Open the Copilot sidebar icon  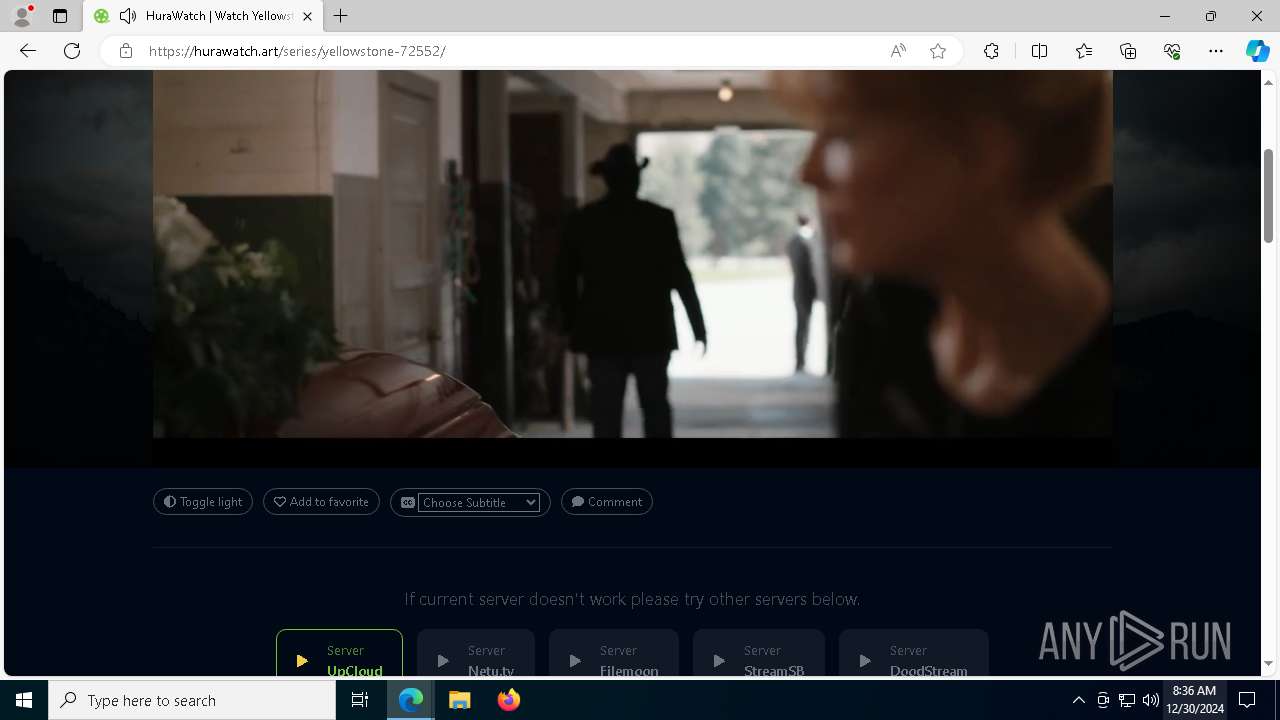[x=1257, y=51]
